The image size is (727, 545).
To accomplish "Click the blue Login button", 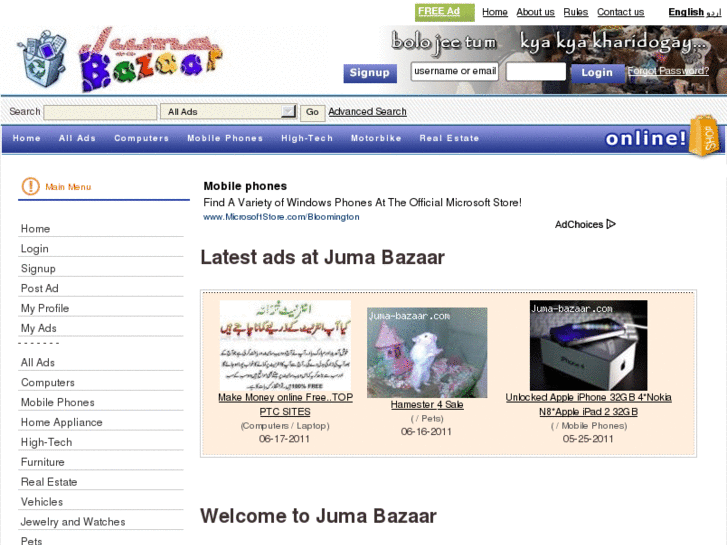I will click(x=597, y=73).
